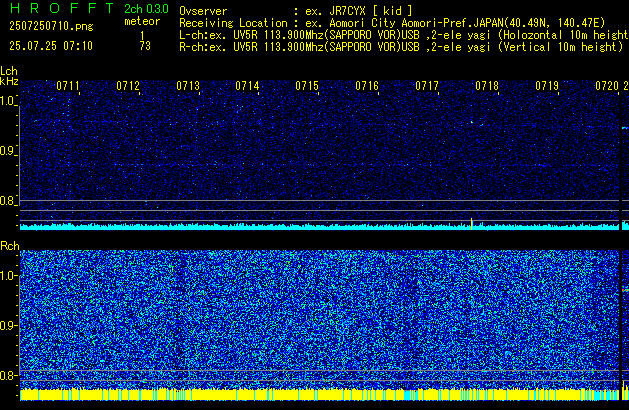The height and width of the screenshot is (410, 629).
Task: Click the cyan Lch signal level strip
Action: [319, 227]
